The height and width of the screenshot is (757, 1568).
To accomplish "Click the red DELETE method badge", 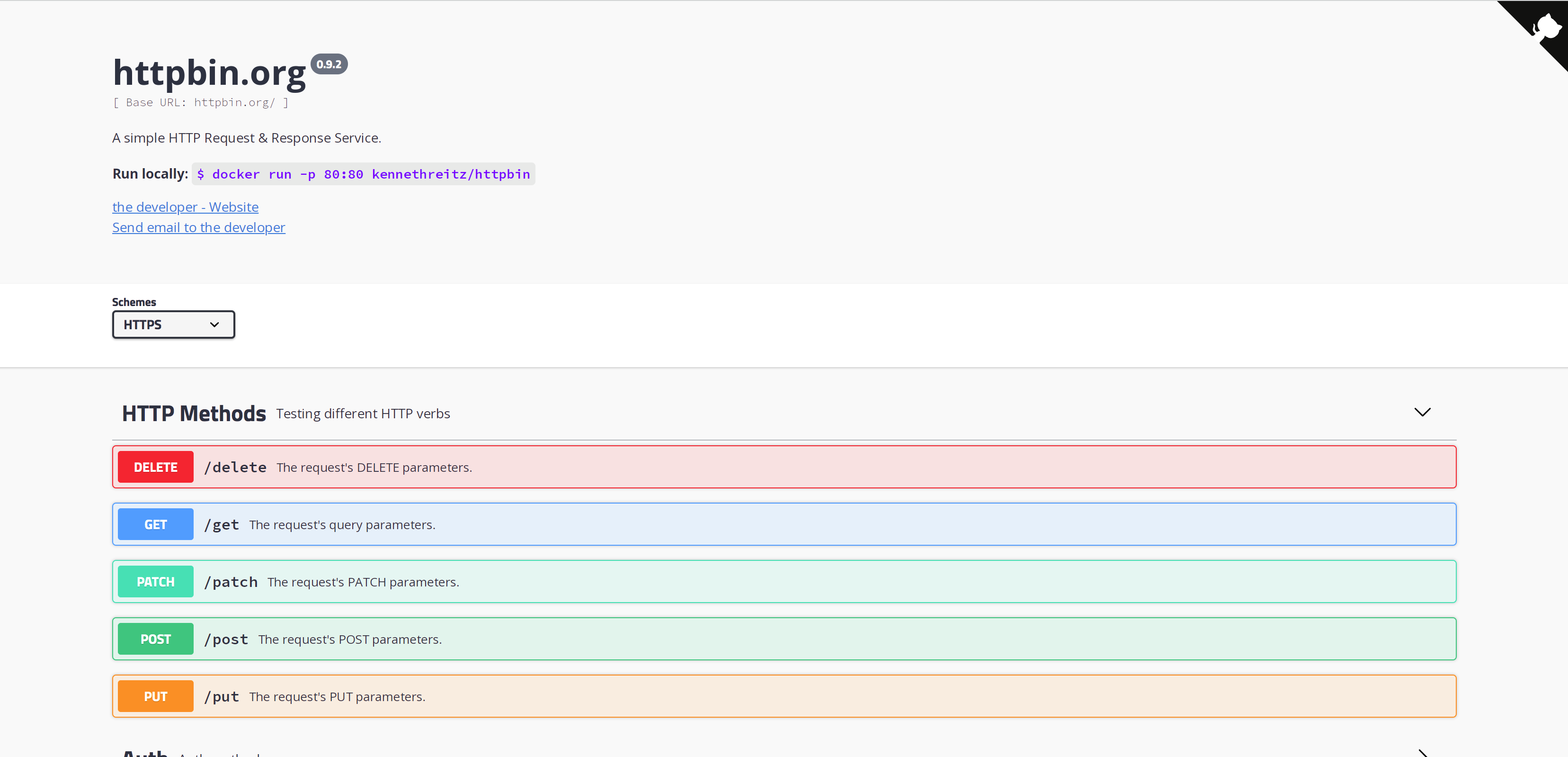I will (x=155, y=467).
